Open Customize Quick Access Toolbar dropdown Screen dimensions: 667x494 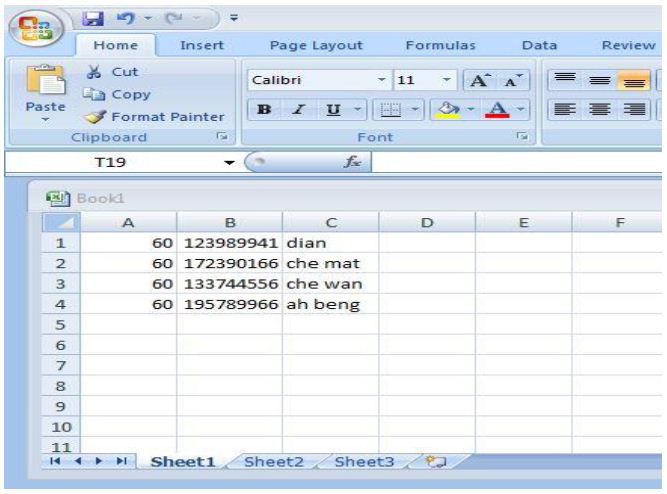234,18
